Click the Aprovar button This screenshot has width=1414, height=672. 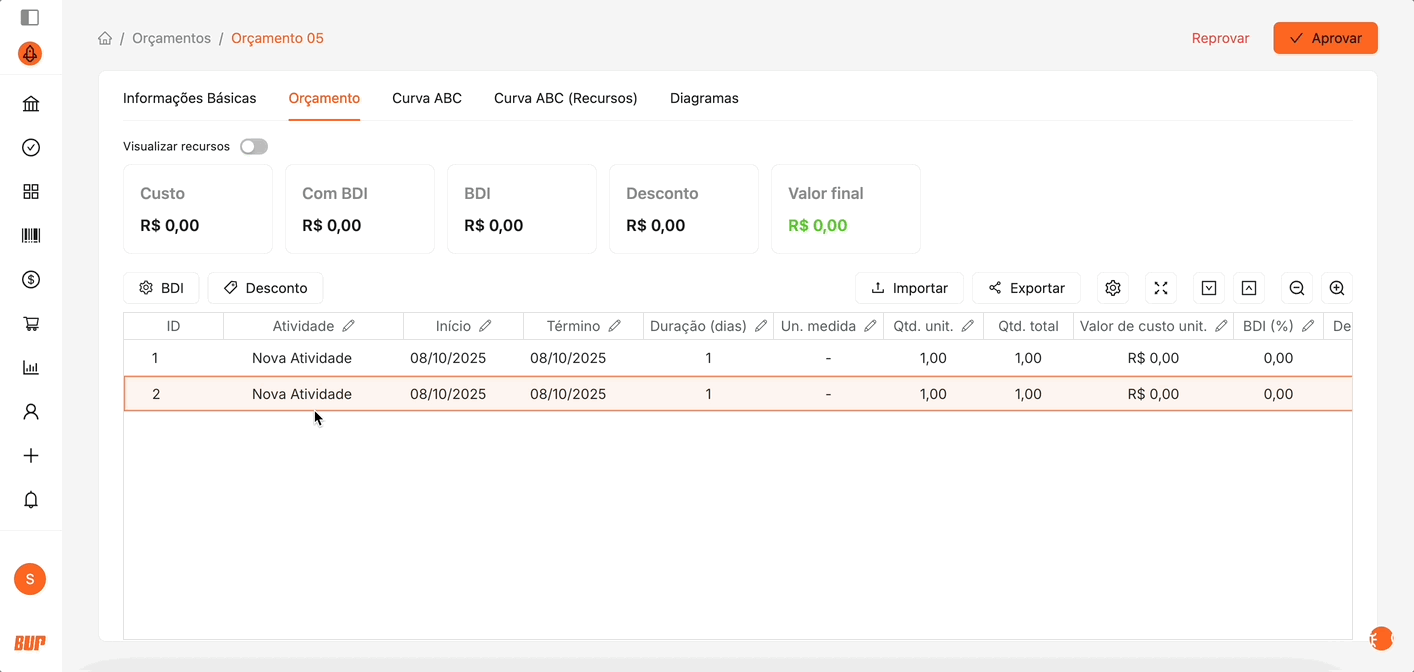coord(1325,38)
